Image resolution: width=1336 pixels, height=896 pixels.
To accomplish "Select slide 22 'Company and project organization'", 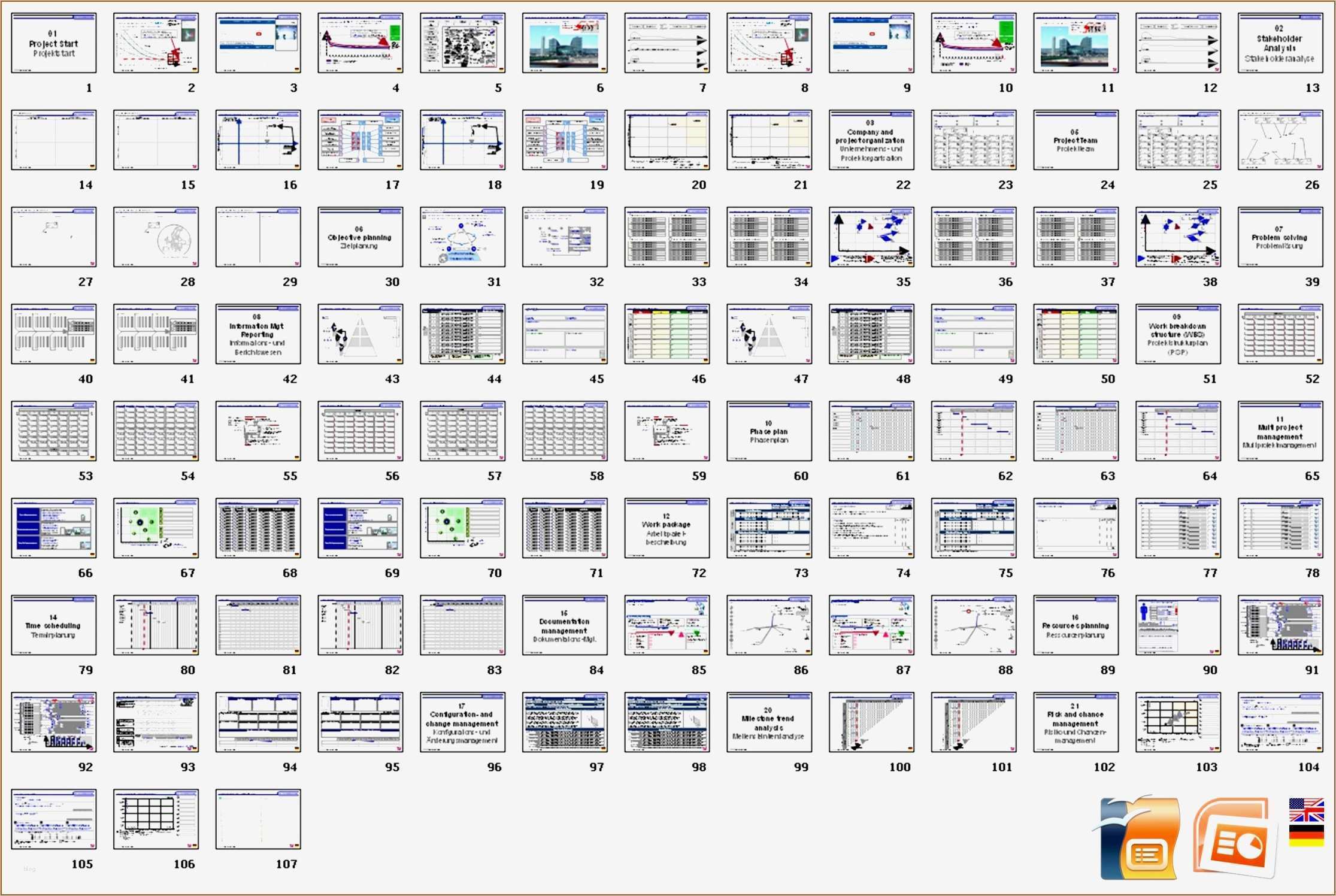I will 871,140.
